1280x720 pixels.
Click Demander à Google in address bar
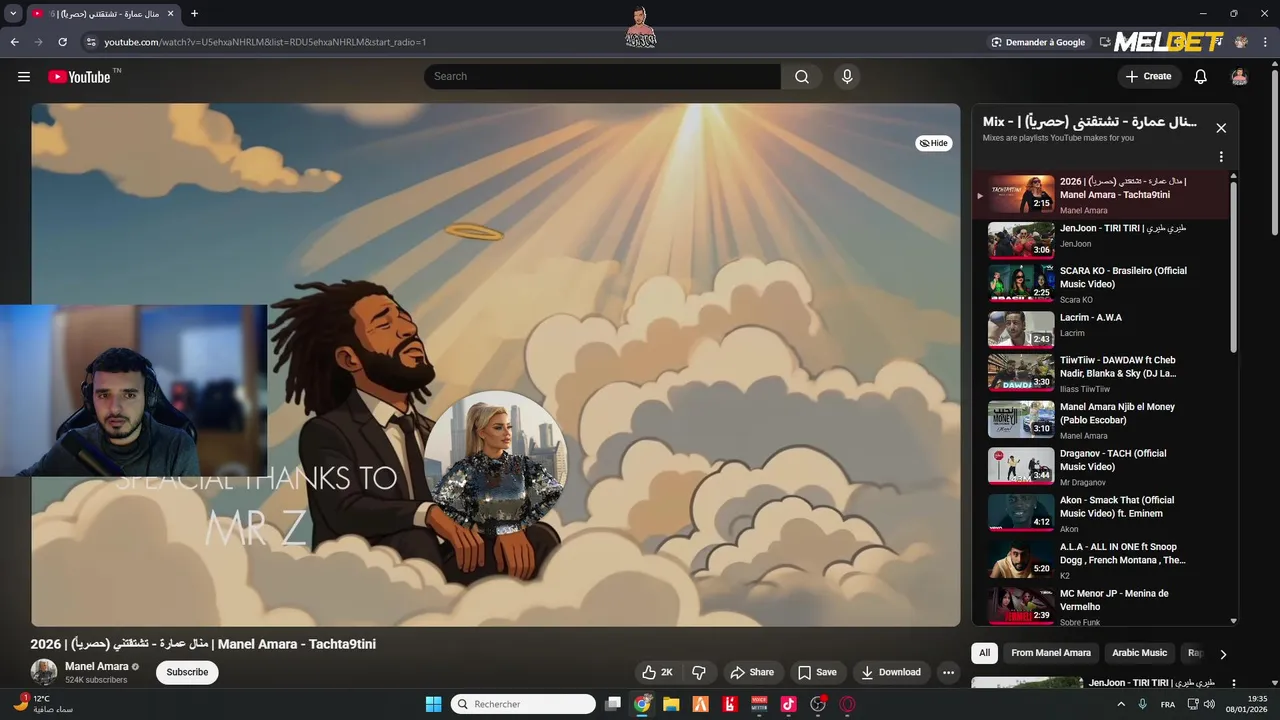click(1038, 42)
